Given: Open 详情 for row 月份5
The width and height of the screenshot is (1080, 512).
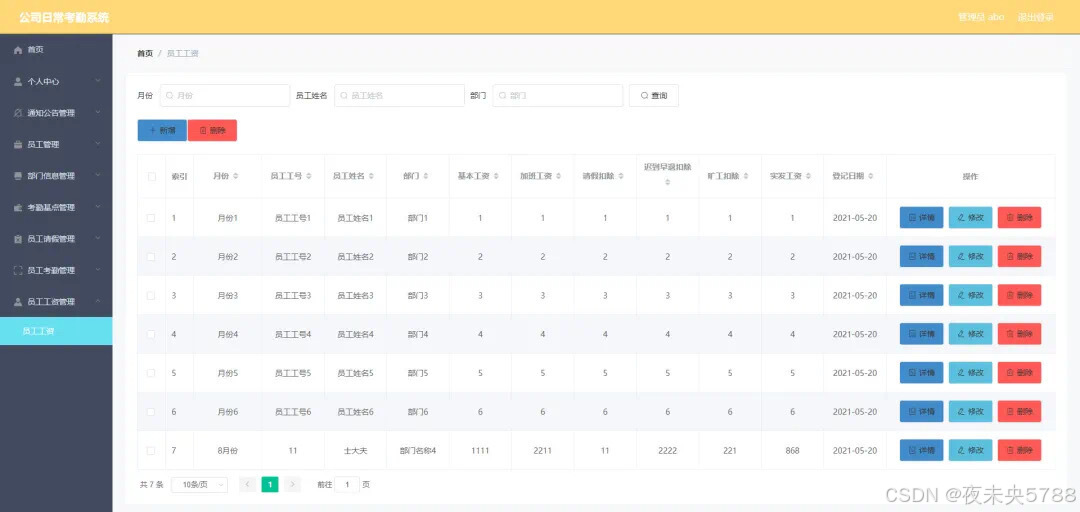Looking at the screenshot, I should click(922, 373).
